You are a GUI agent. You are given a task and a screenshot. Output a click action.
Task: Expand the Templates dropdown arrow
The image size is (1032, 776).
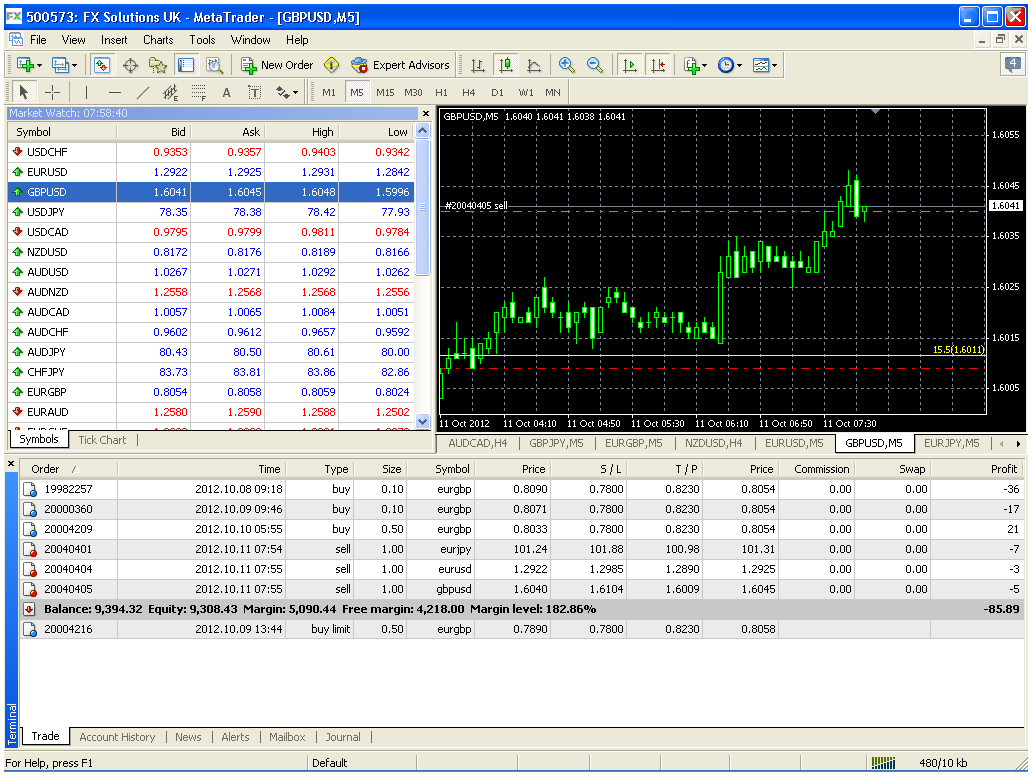775,66
